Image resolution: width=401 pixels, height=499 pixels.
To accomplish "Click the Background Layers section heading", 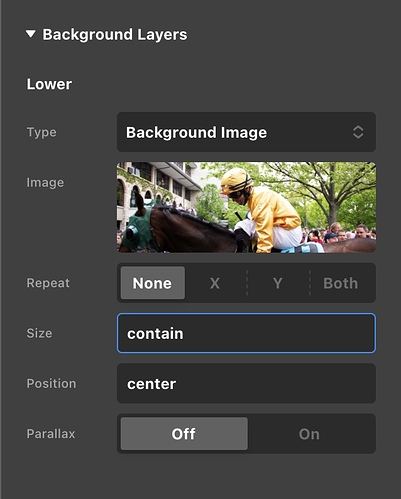I will 115,35.
